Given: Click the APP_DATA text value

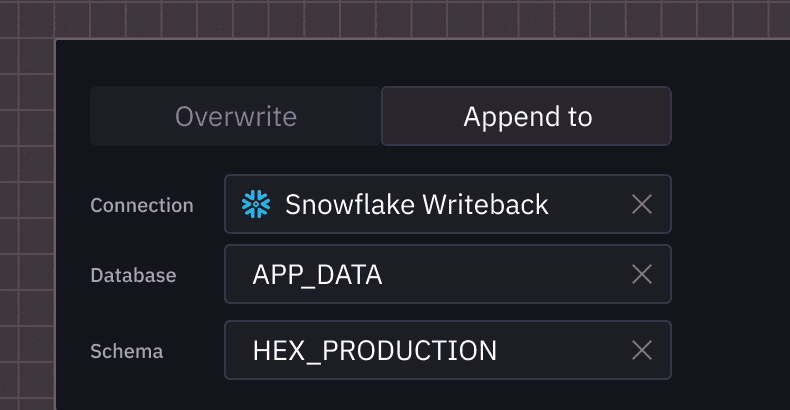Looking at the screenshot, I should click(x=318, y=274).
